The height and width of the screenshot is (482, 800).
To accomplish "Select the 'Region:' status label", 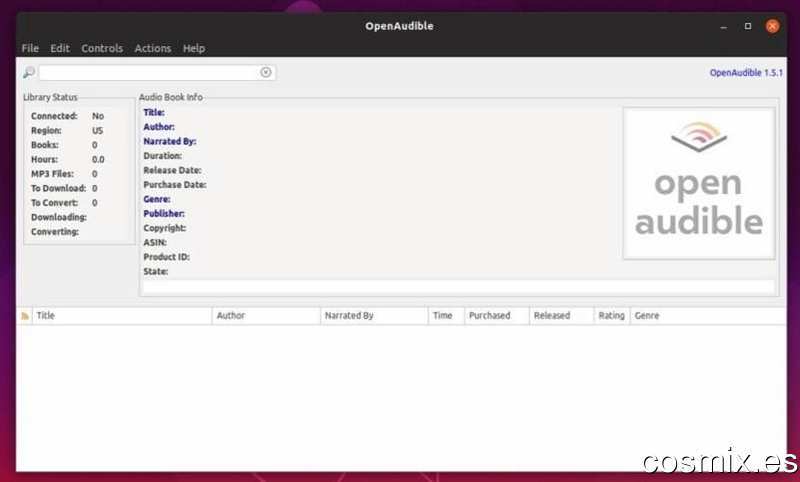I will pyautogui.click(x=46, y=131).
